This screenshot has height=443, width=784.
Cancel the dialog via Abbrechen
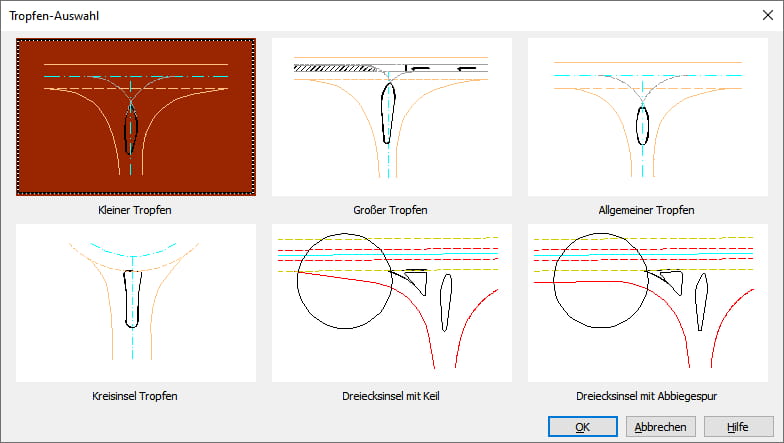point(660,427)
